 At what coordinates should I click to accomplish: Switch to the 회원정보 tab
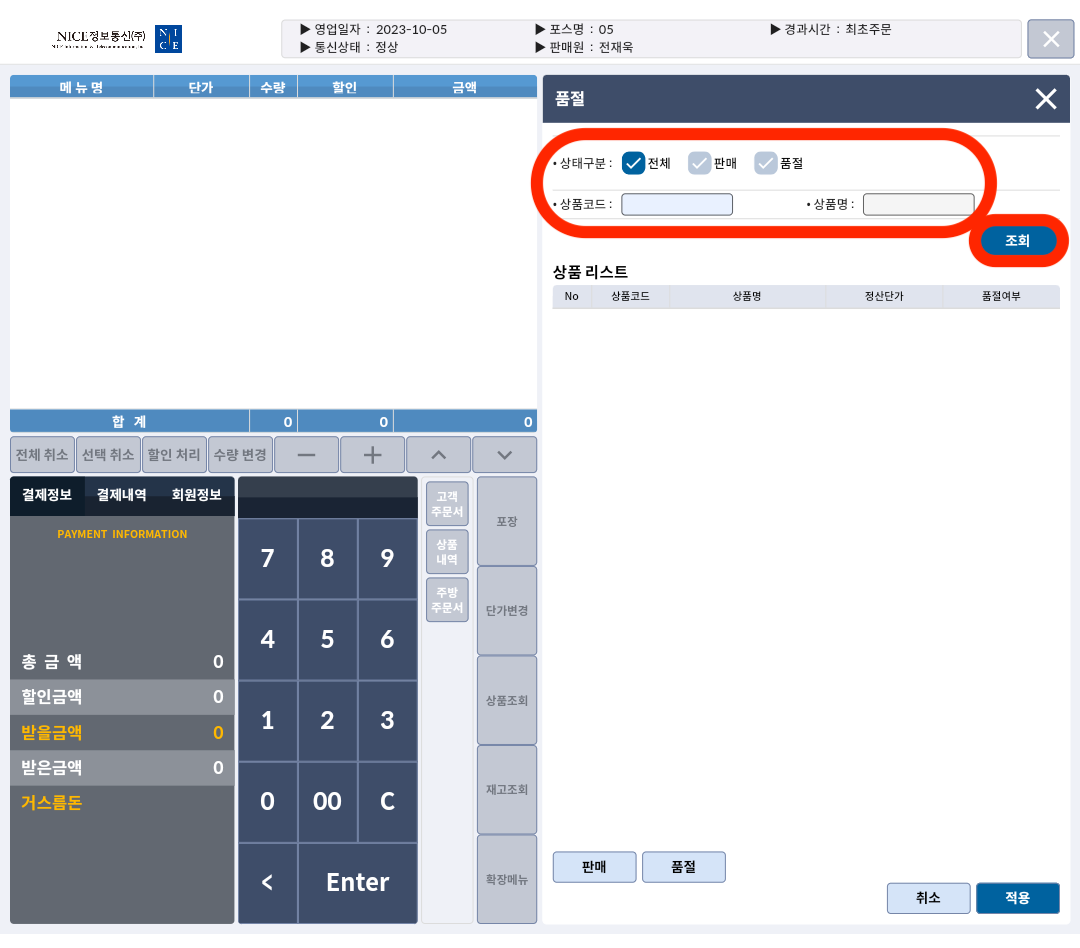coord(196,495)
